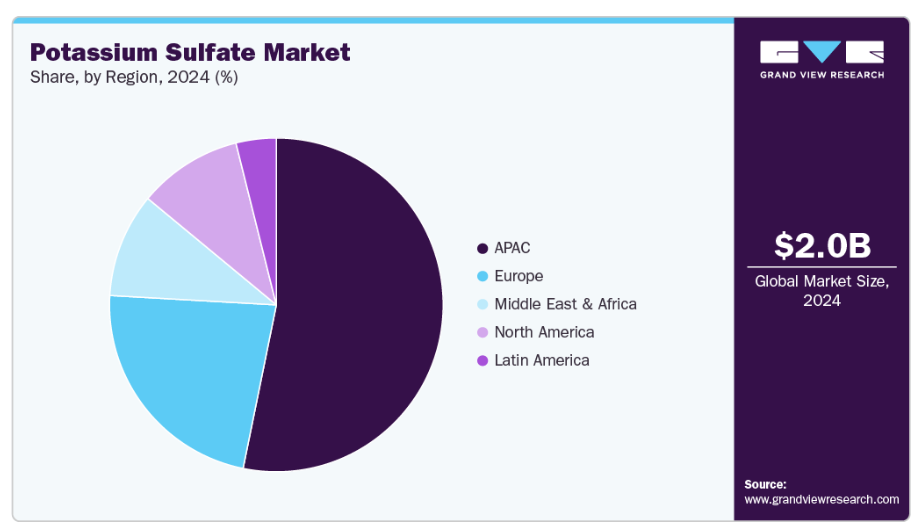Click the Latin America legend label

click(x=541, y=360)
